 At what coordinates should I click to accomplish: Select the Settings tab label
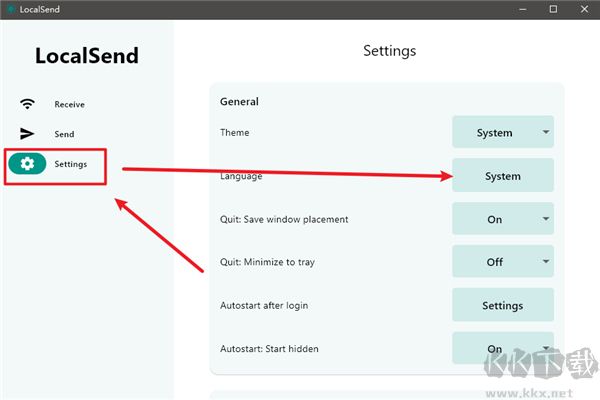(x=70, y=164)
